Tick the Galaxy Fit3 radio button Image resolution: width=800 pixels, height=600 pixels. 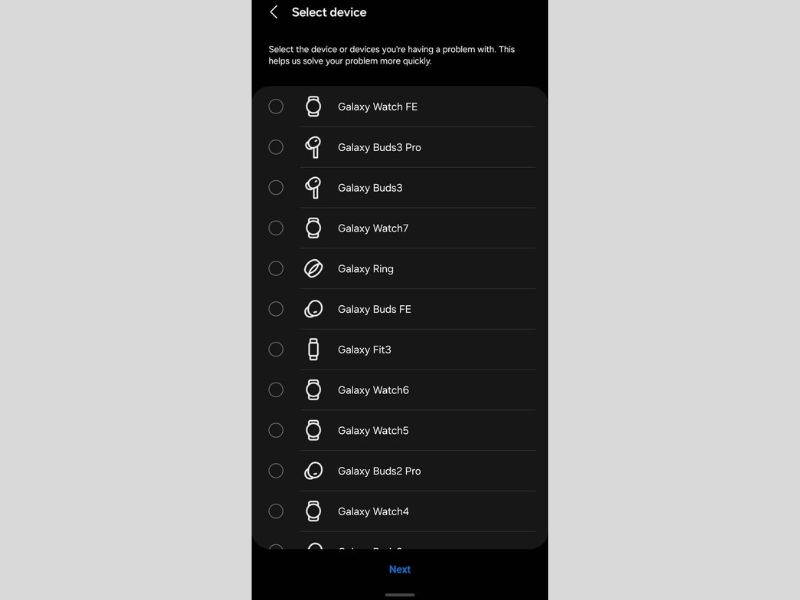(x=276, y=349)
